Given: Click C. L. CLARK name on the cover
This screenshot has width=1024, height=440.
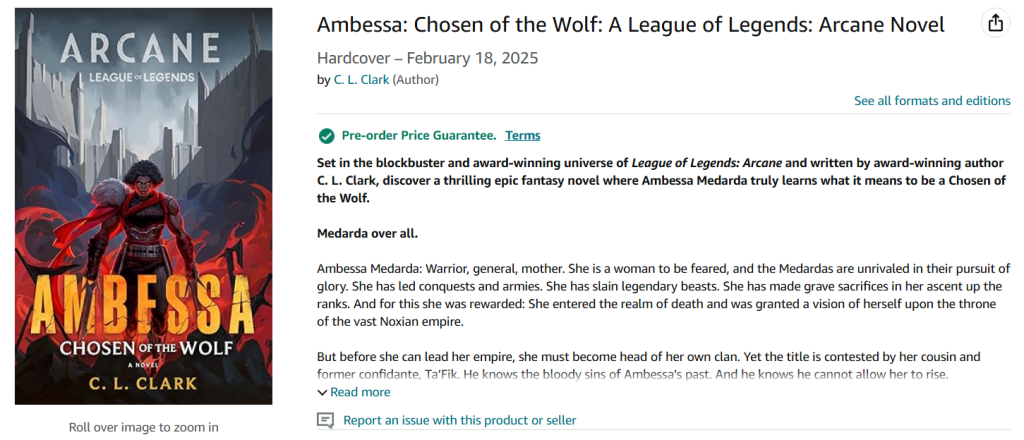Looking at the screenshot, I should click(x=144, y=381).
